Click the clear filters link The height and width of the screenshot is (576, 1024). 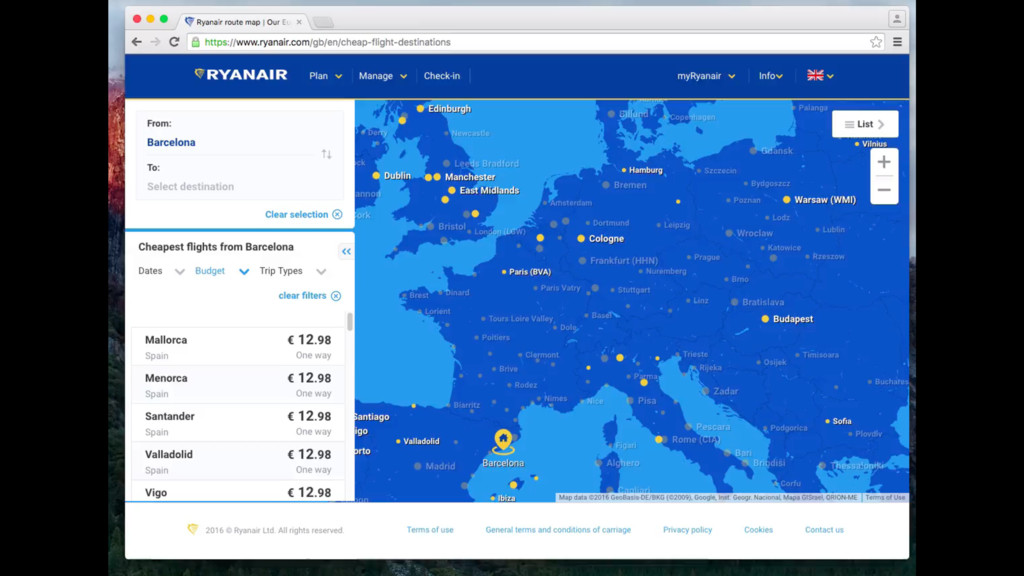point(302,296)
